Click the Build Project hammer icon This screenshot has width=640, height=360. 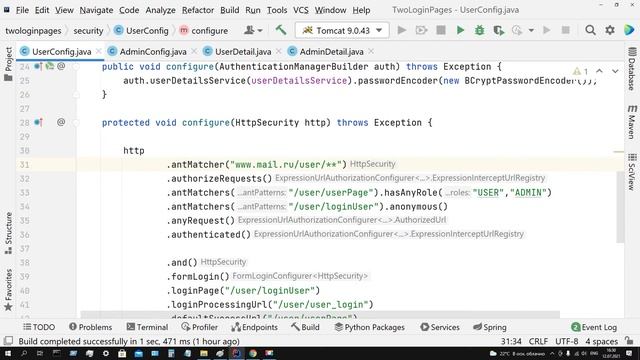(281, 30)
